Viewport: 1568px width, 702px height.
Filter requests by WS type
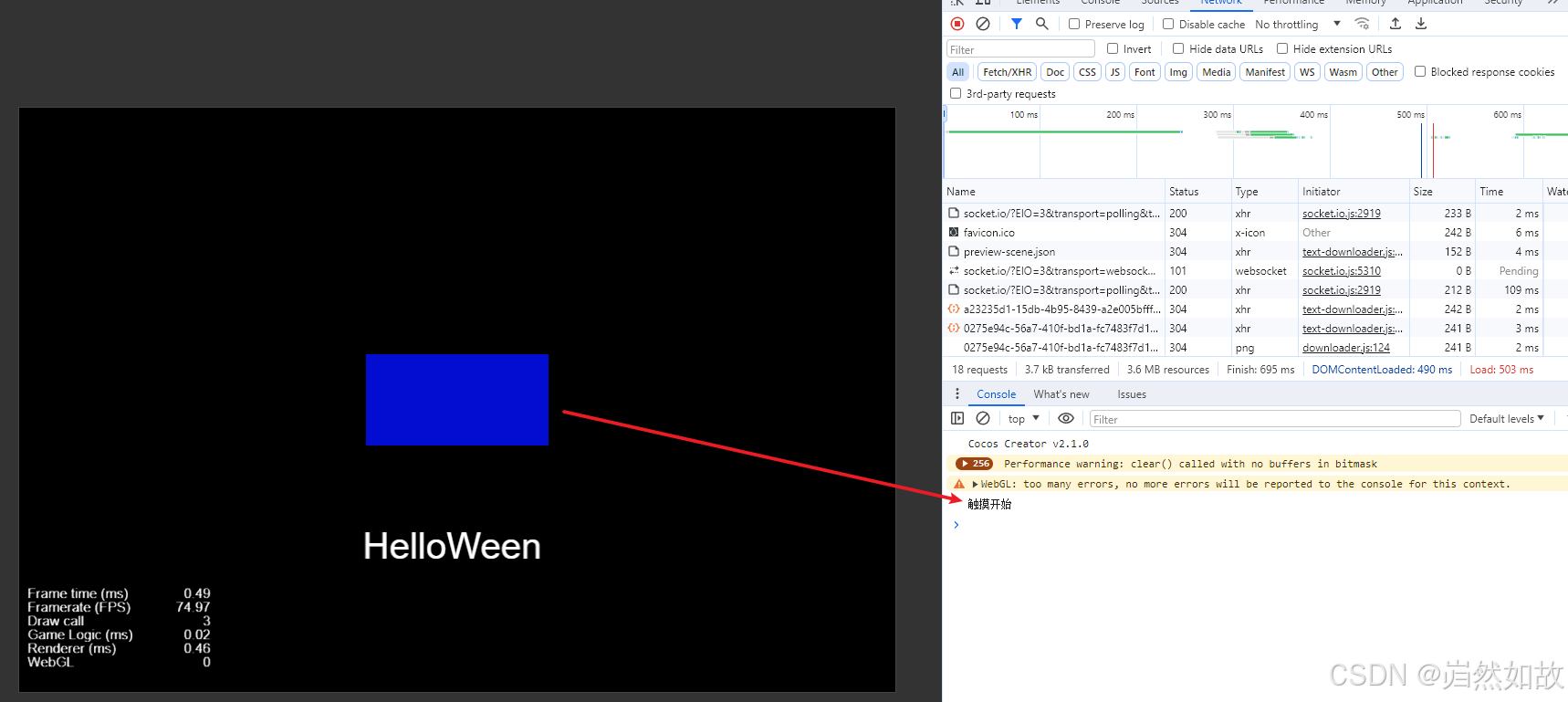[x=1307, y=72]
